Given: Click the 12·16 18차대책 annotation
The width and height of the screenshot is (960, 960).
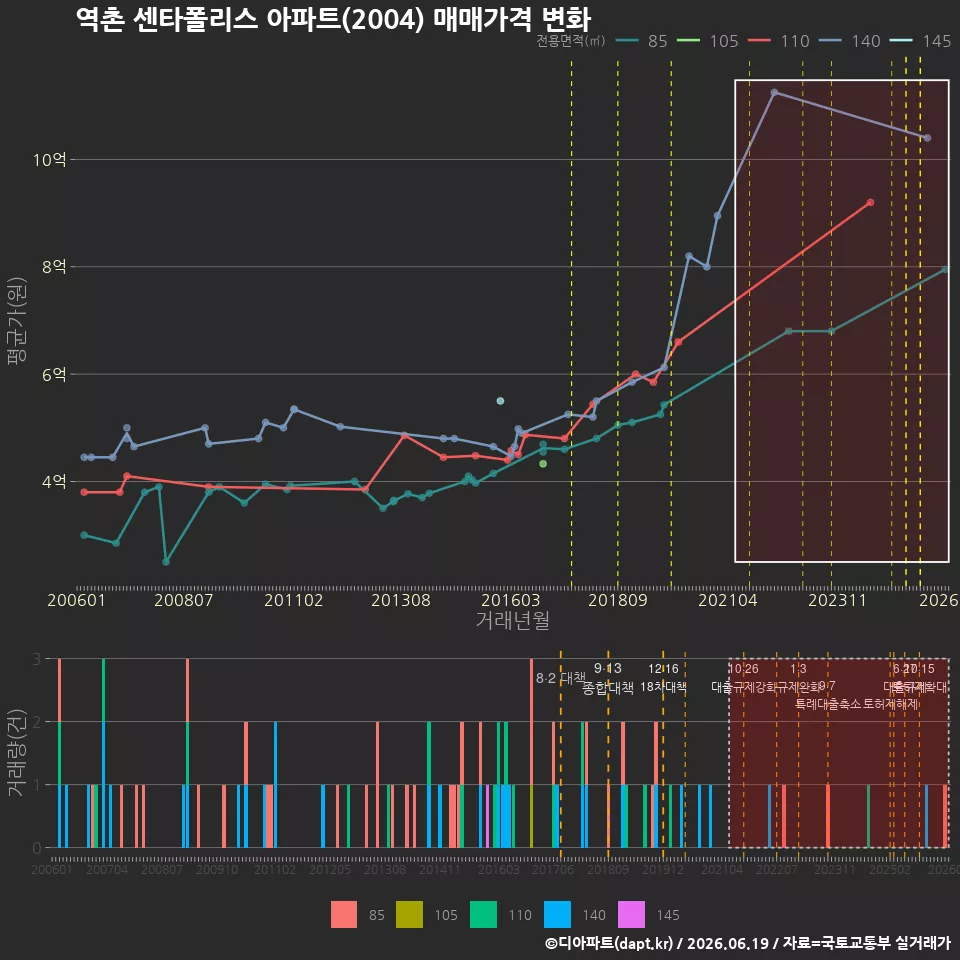Looking at the screenshot, I should tap(663, 678).
